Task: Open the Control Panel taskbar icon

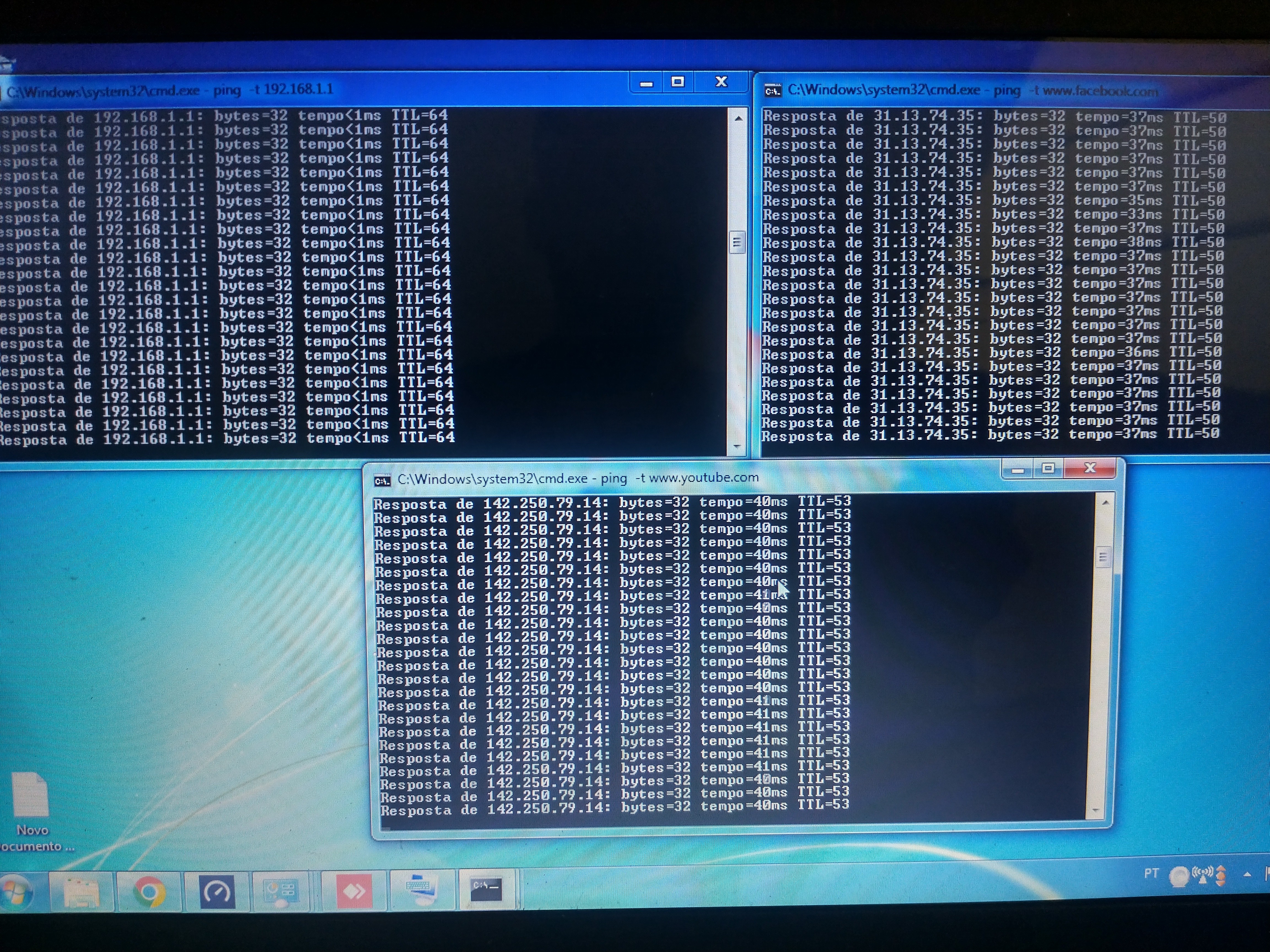Action: (280, 891)
